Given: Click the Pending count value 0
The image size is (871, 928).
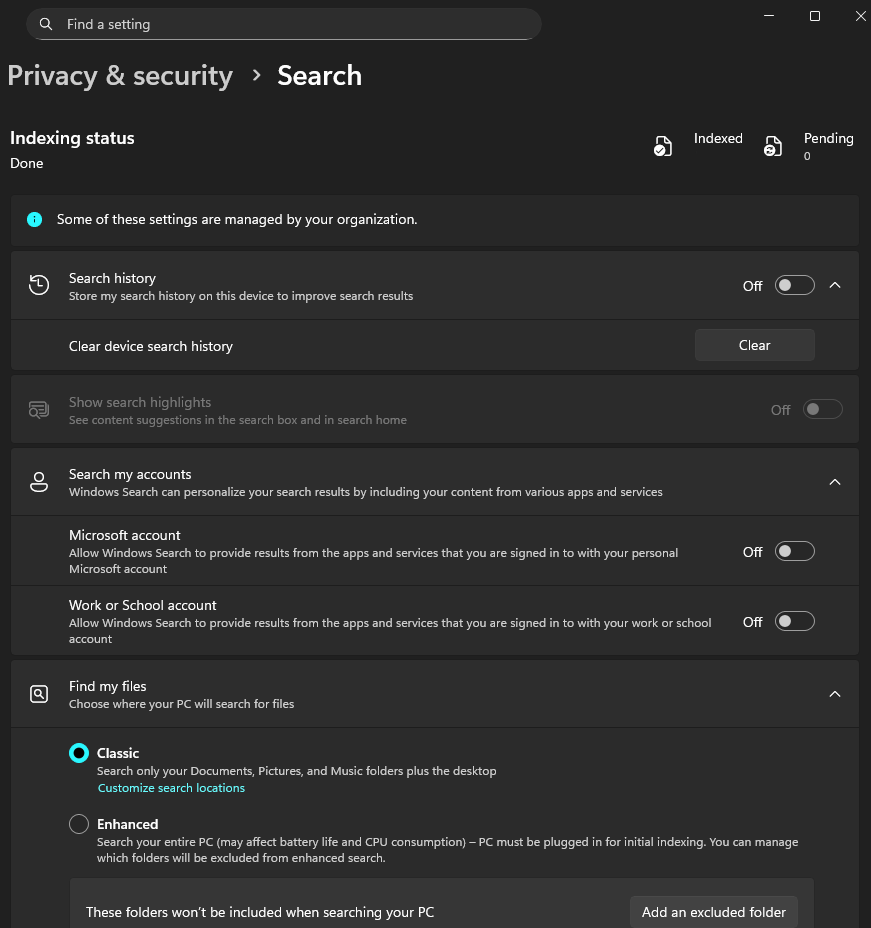Looking at the screenshot, I should [x=807, y=156].
